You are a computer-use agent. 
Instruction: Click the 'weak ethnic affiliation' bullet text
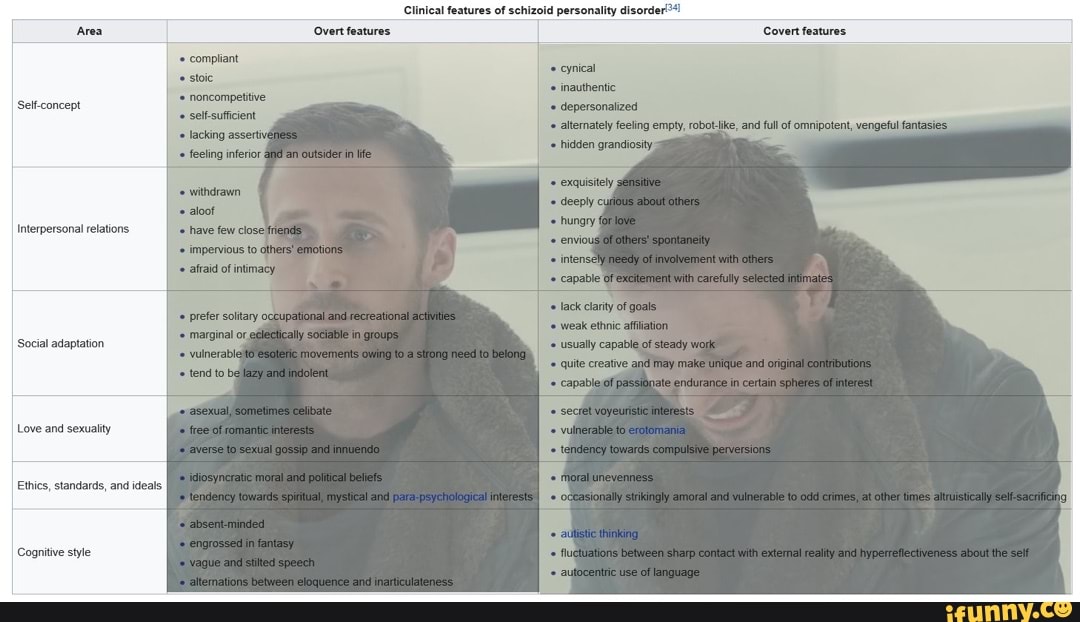point(614,325)
